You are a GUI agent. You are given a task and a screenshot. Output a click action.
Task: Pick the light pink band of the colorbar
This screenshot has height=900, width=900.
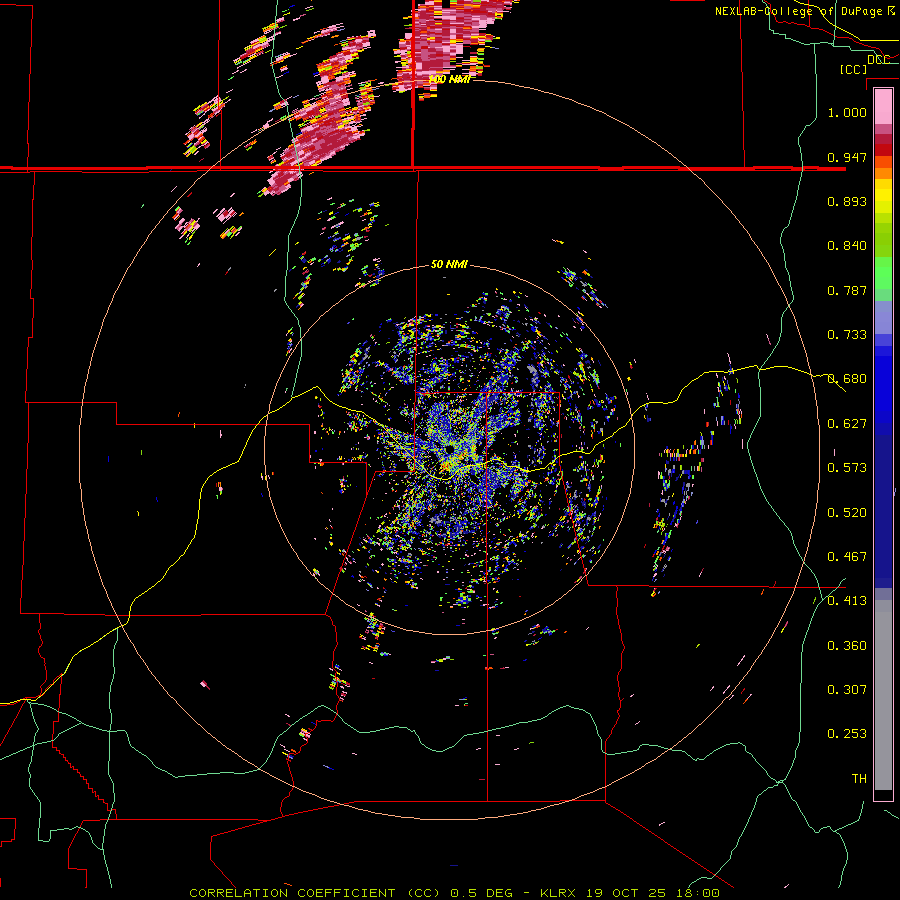coord(883,107)
